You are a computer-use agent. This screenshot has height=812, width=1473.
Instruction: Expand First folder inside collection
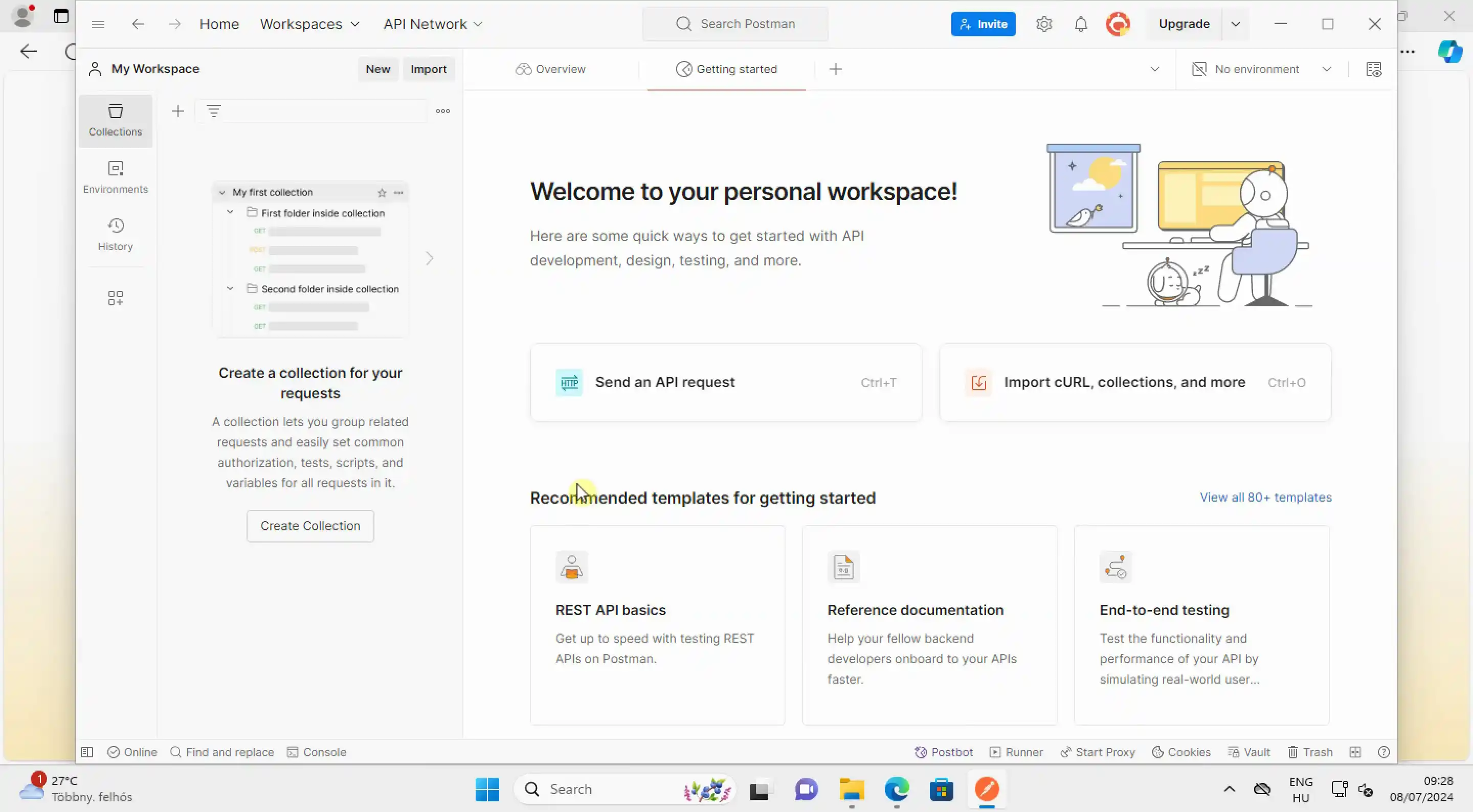230,212
